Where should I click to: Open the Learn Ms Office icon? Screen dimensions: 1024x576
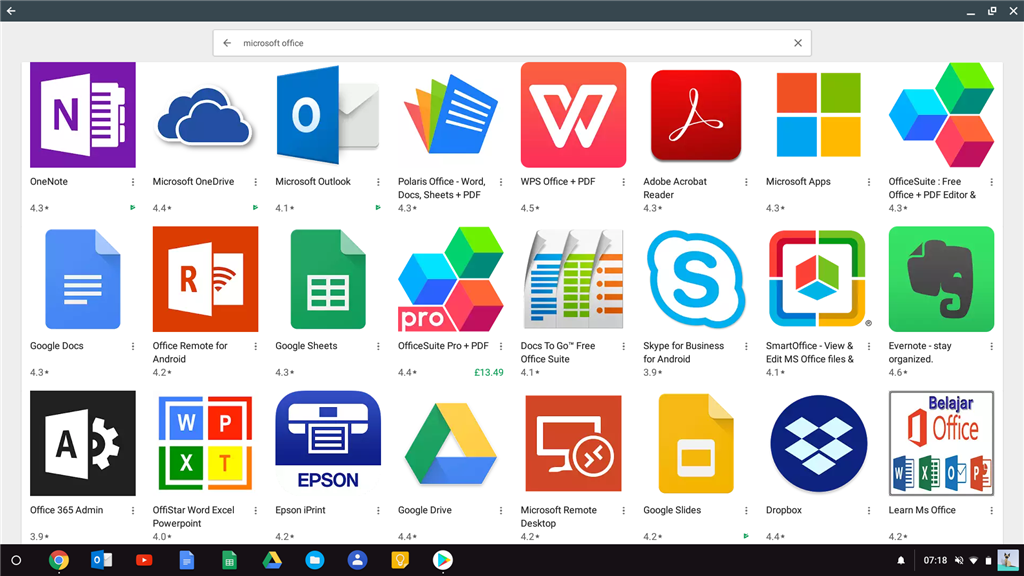[941, 443]
